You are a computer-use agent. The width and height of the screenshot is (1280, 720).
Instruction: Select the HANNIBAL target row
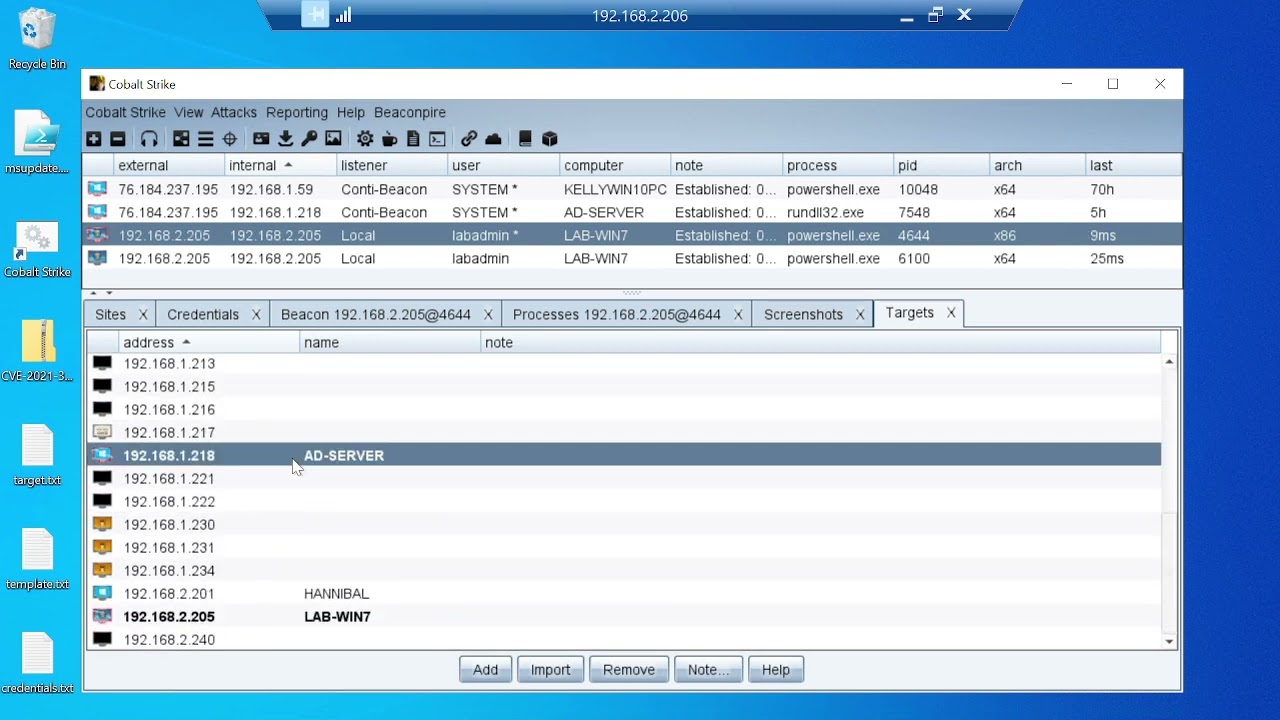(625, 594)
